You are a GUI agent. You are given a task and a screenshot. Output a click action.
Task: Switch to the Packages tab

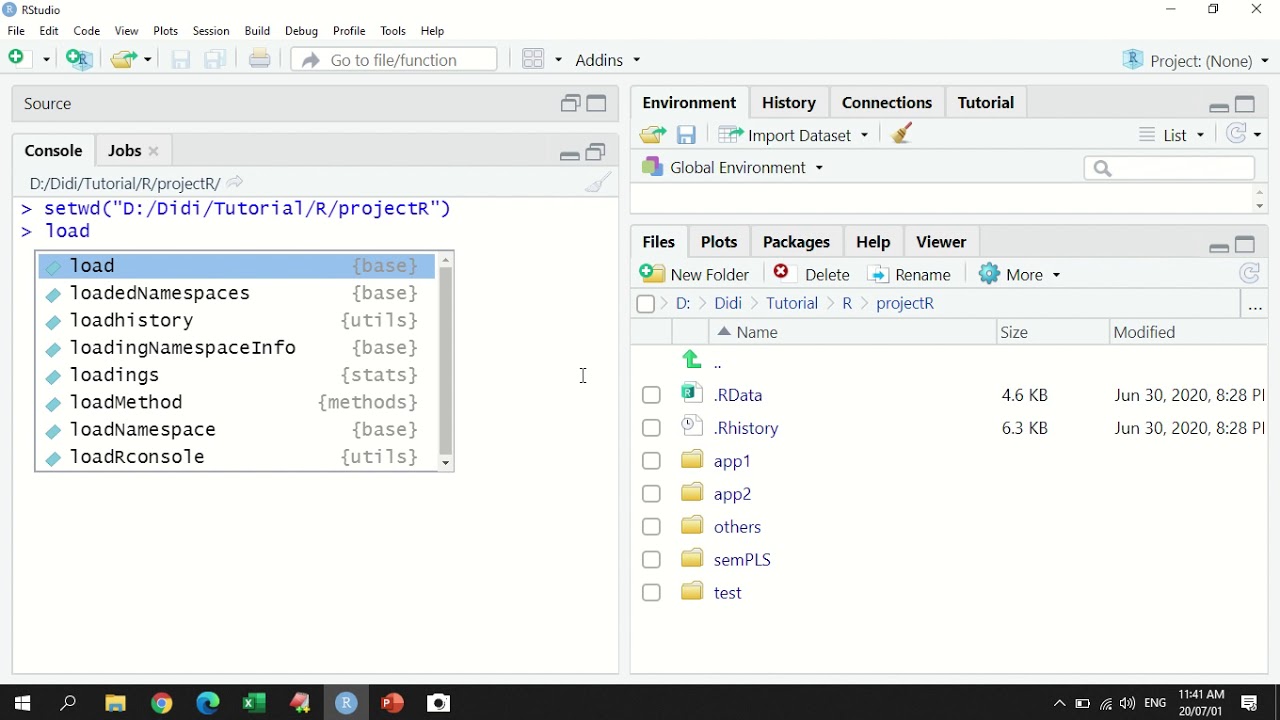pyautogui.click(x=796, y=242)
